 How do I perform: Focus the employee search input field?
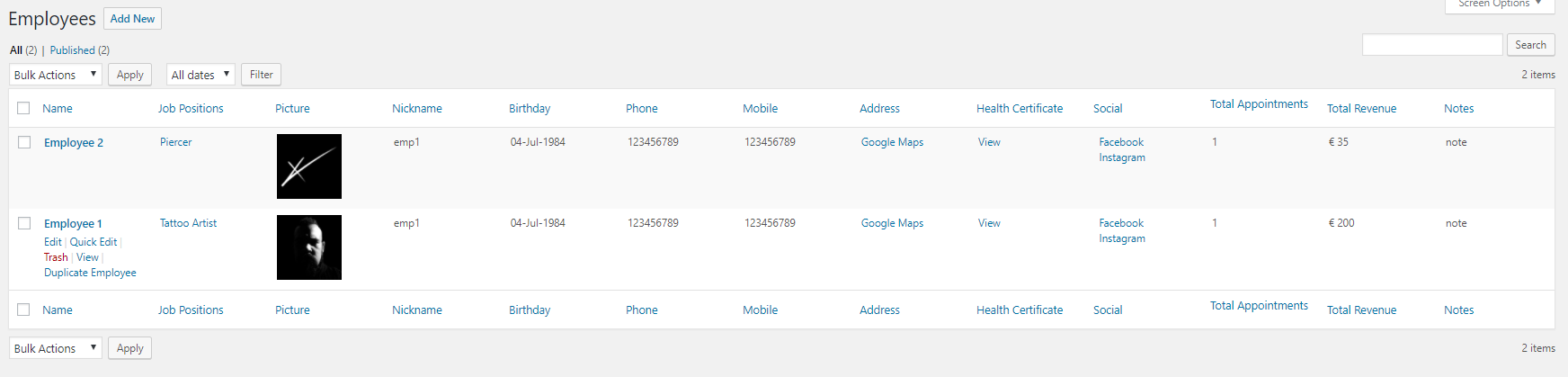point(1432,45)
